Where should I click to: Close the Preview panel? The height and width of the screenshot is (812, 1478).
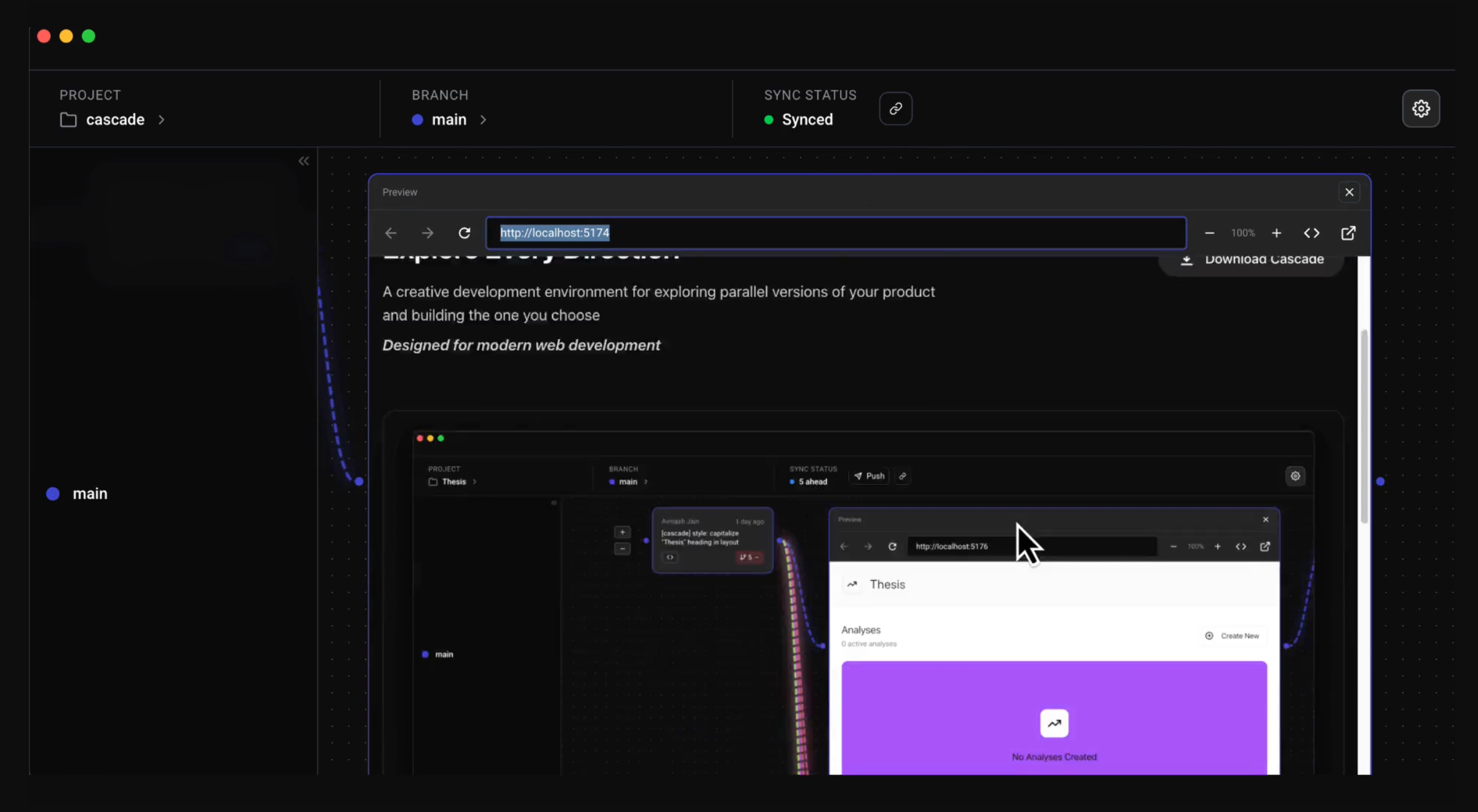coord(1349,193)
